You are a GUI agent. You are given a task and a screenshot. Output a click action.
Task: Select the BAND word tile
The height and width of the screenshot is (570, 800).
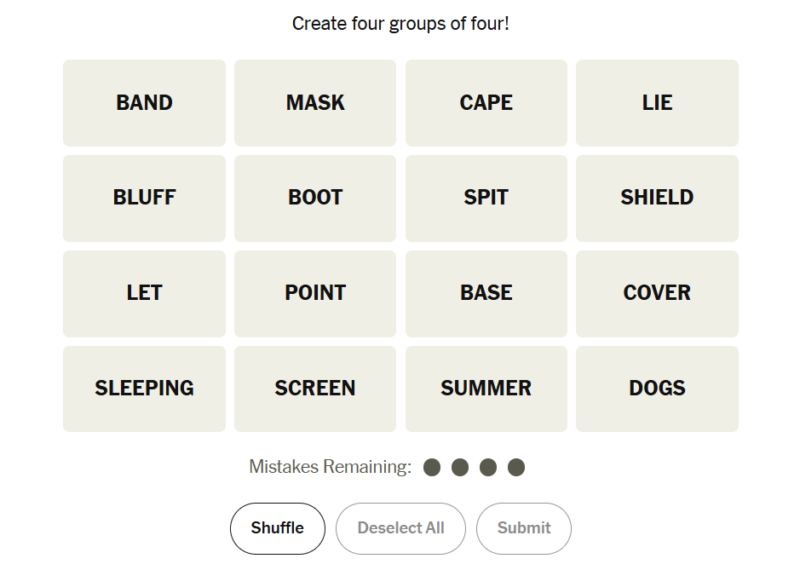144,103
